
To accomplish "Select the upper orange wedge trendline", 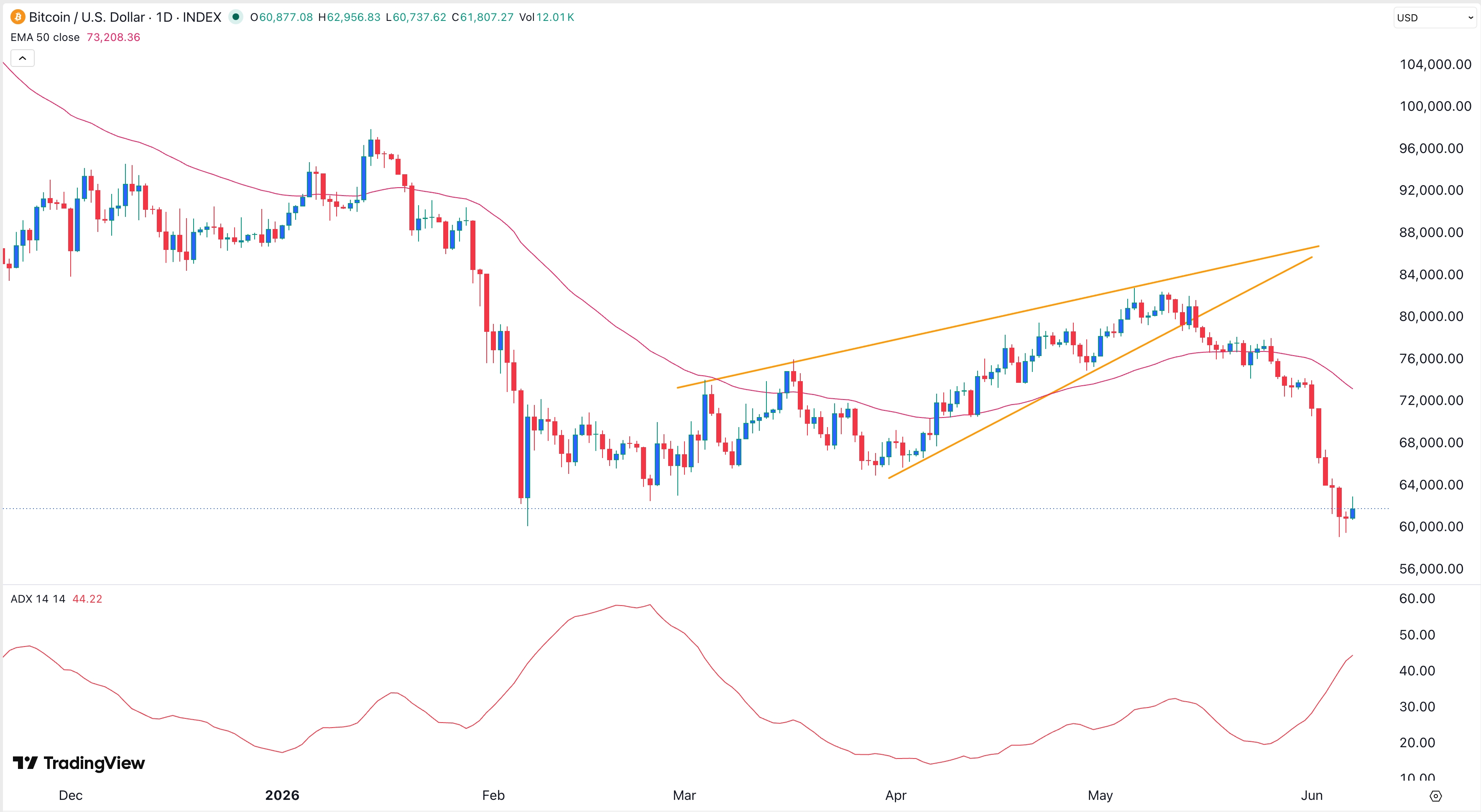I will pyautogui.click(x=998, y=317).
